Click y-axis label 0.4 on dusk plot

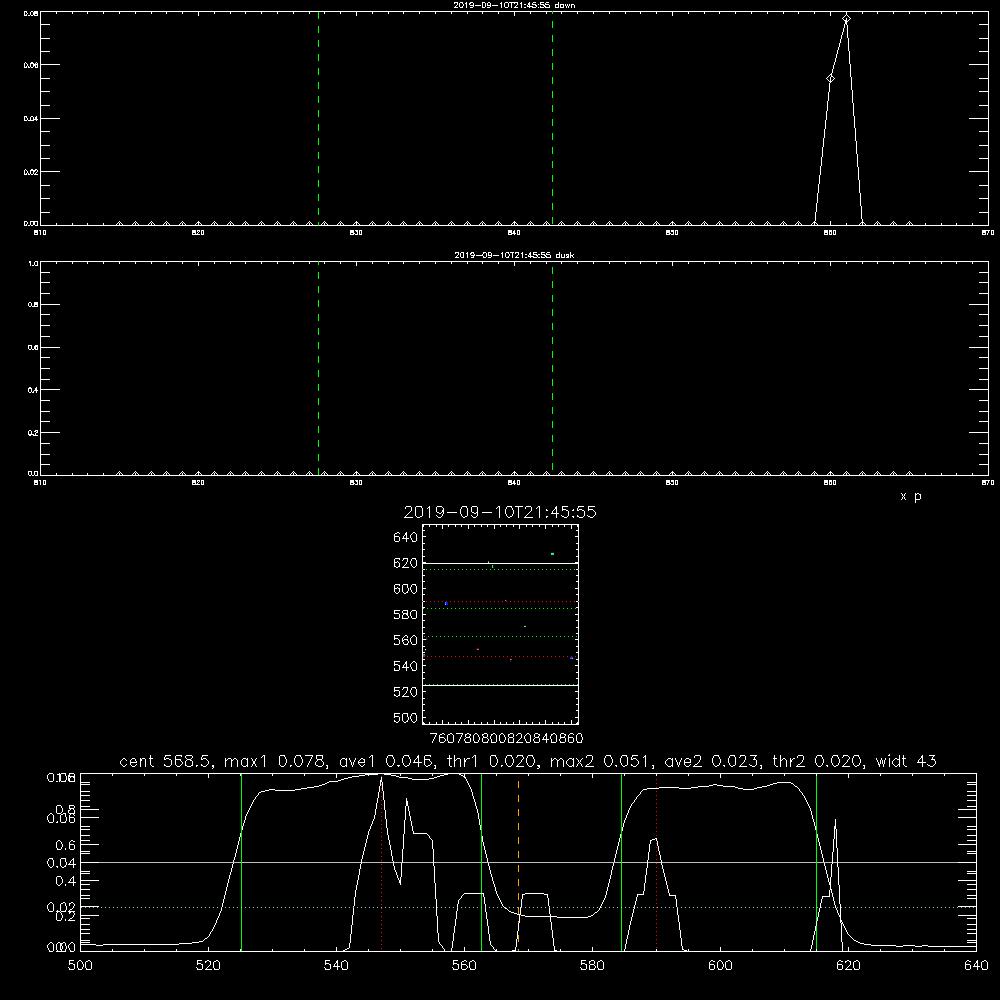[x=34, y=390]
